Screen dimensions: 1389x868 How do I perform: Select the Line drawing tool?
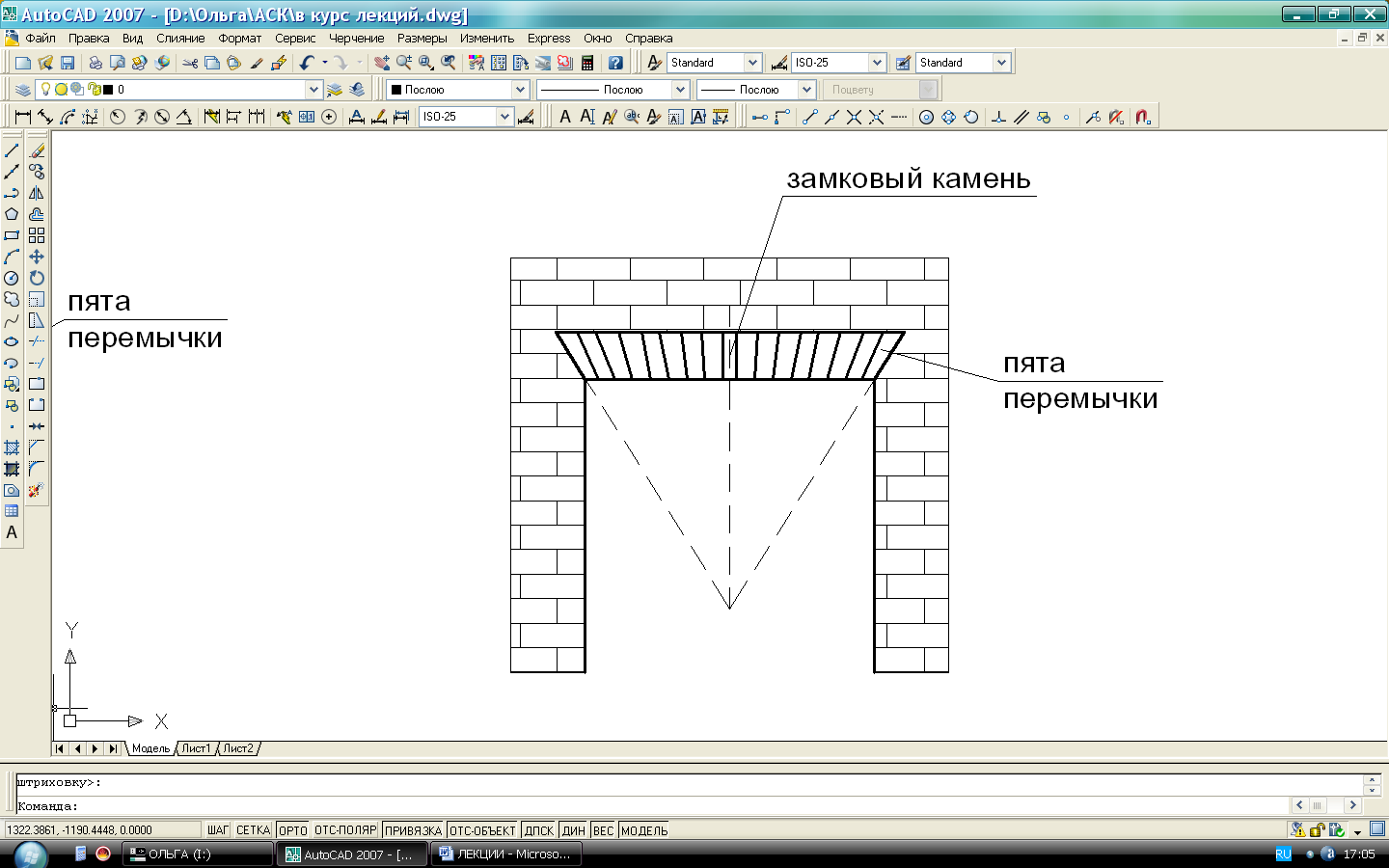coord(12,150)
